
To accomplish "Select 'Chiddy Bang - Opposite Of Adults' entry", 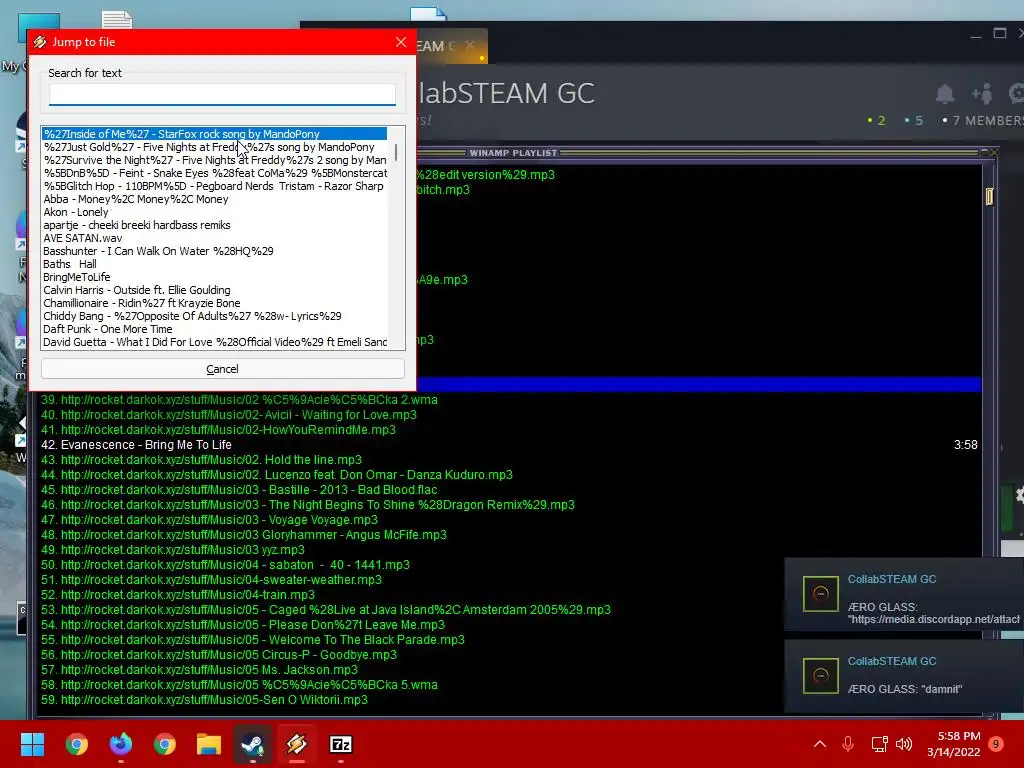I will point(215,316).
